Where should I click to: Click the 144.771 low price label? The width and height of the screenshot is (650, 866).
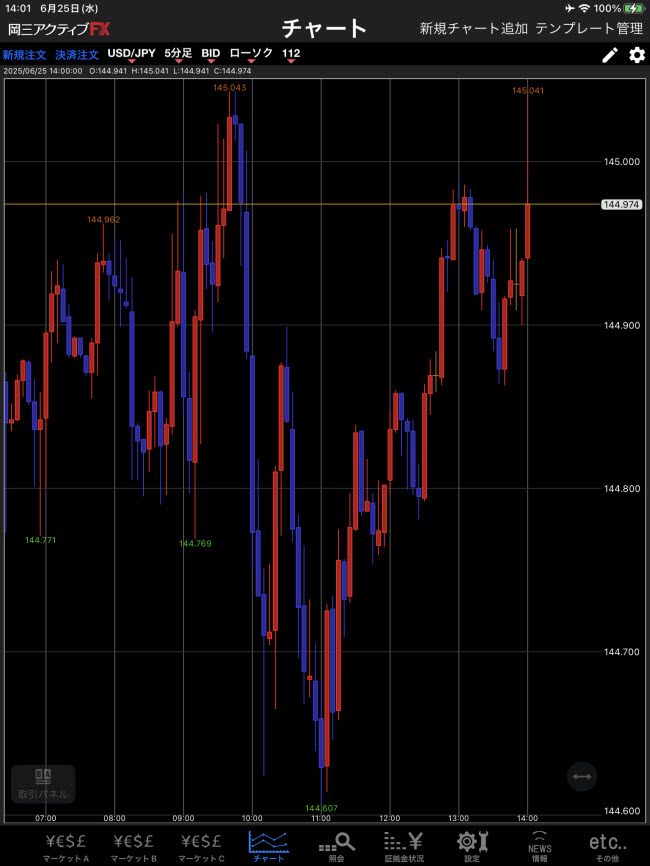point(40,540)
